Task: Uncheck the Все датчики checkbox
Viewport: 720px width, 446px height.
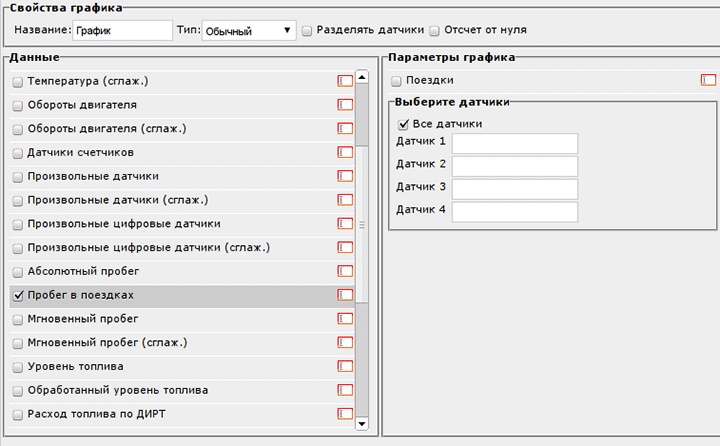Action: (403, 124)
